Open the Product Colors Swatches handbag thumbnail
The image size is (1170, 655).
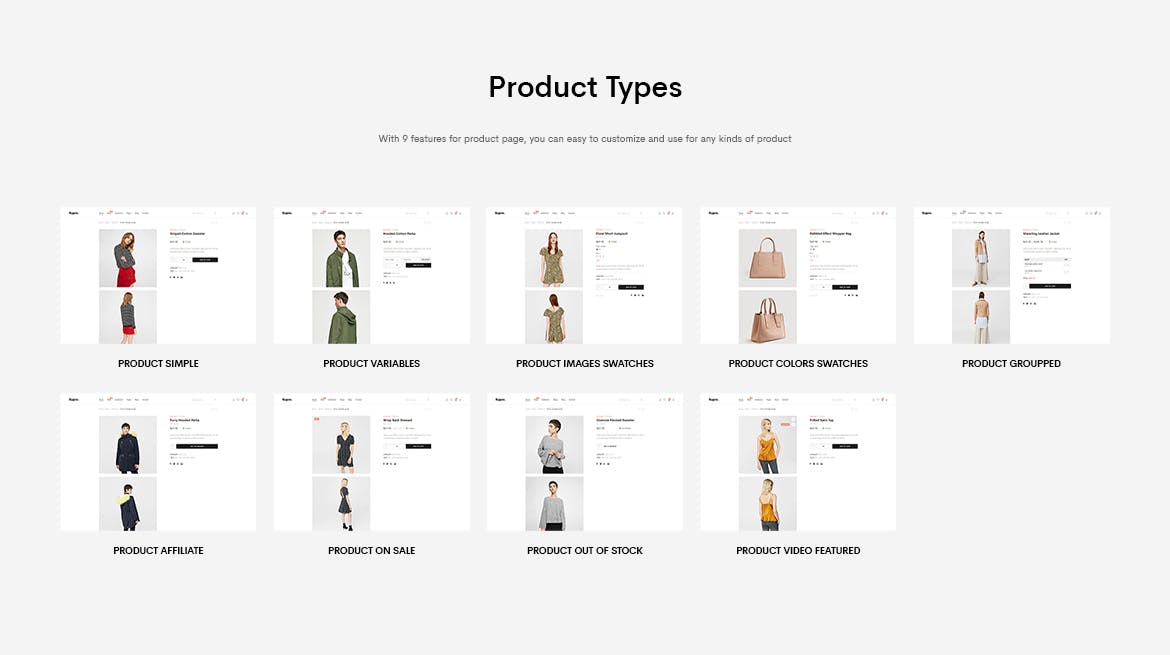[x=798, y=275]
